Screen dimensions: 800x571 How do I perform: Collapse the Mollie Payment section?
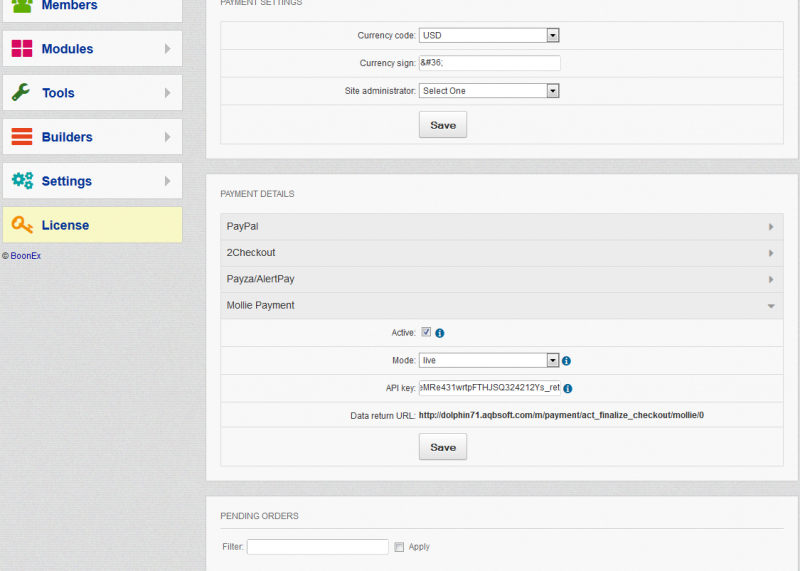pyautogui.click(x=502, y=306)
